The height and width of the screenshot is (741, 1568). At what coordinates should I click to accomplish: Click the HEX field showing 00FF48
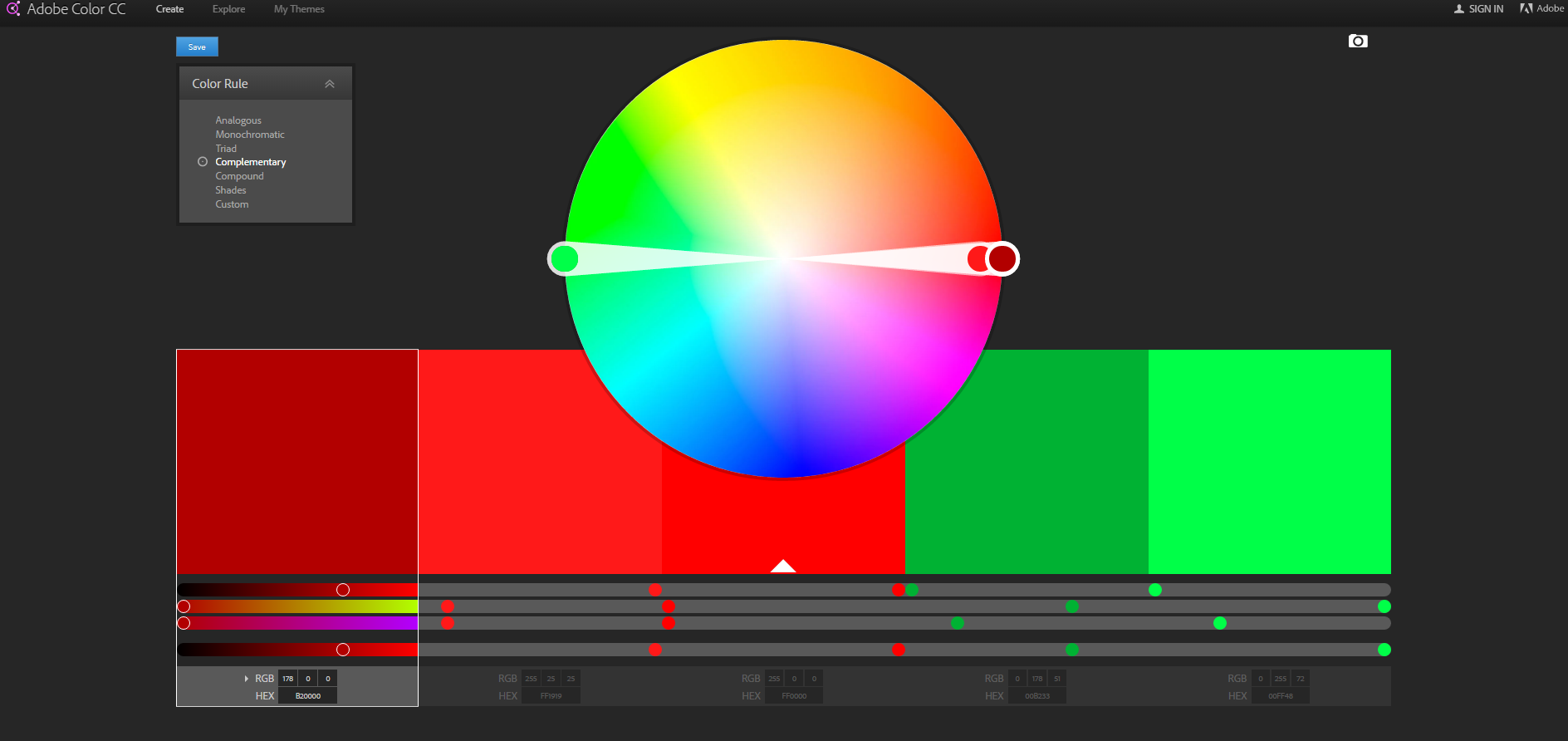pyautogui.click(x=1281, y=696)
